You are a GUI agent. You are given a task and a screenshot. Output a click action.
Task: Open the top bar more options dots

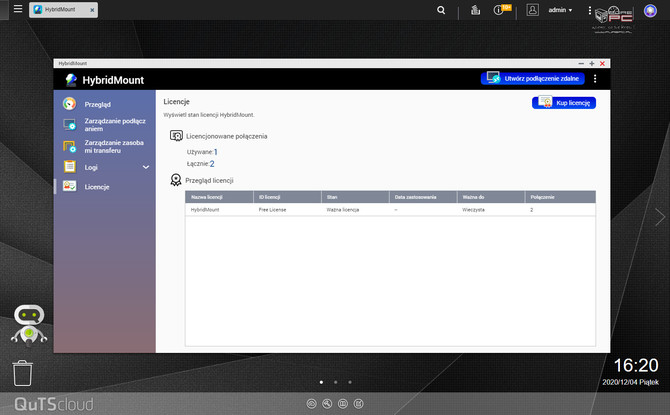click(x=590, y=10)
